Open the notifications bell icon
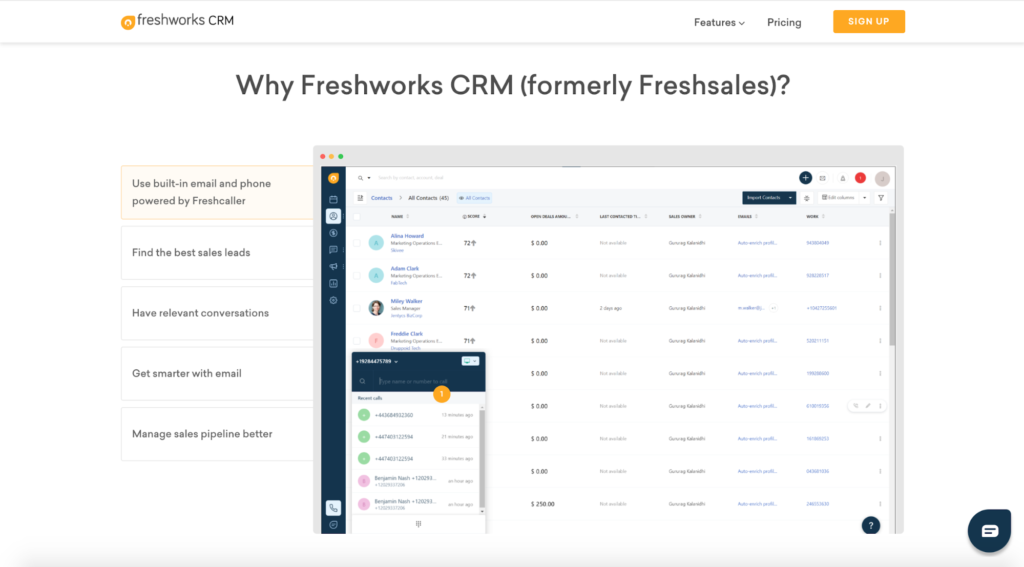This screenshot has width=1024, height=567. (842, 178)
